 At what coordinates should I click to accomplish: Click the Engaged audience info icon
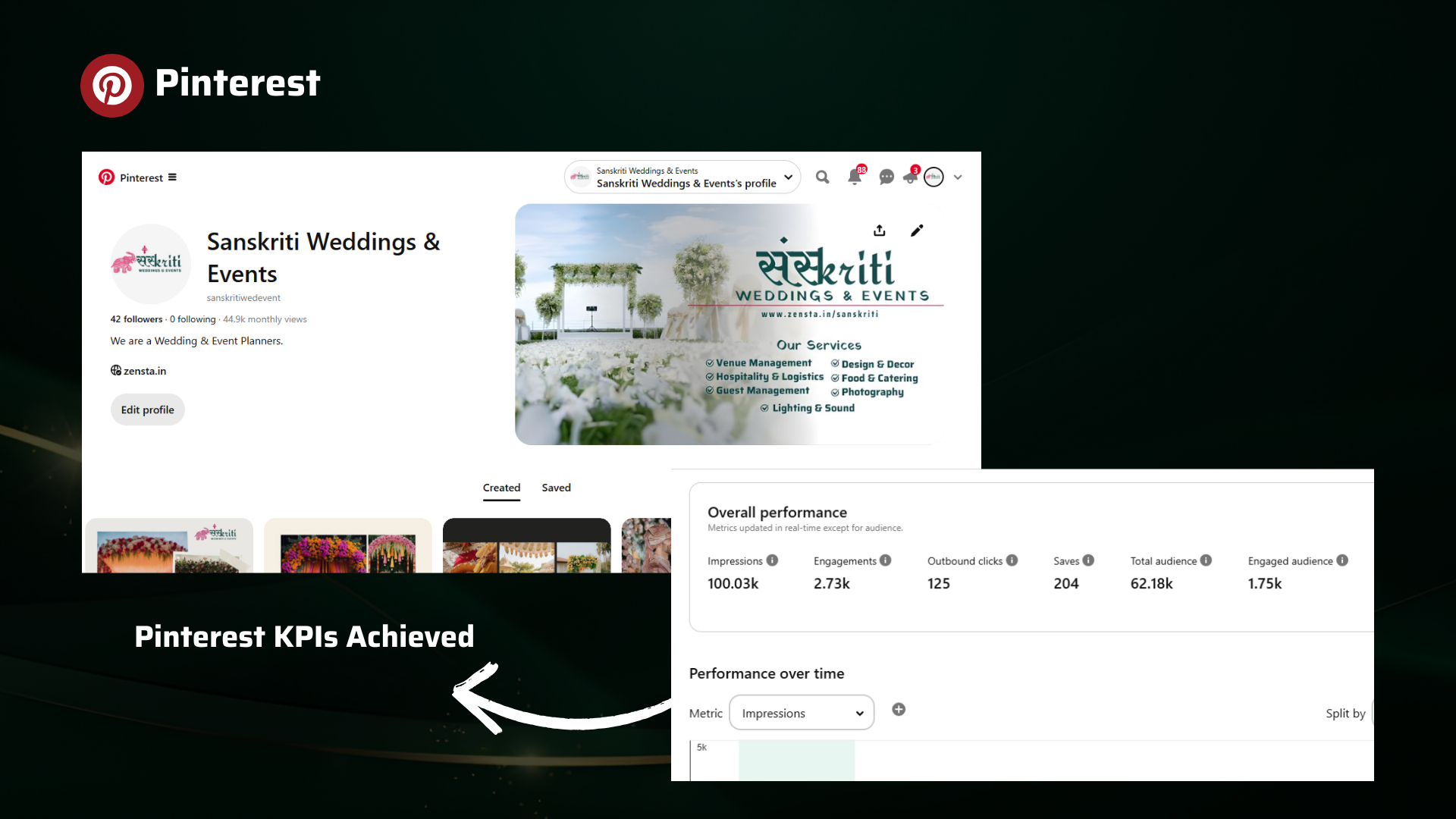coord(1342,560)
